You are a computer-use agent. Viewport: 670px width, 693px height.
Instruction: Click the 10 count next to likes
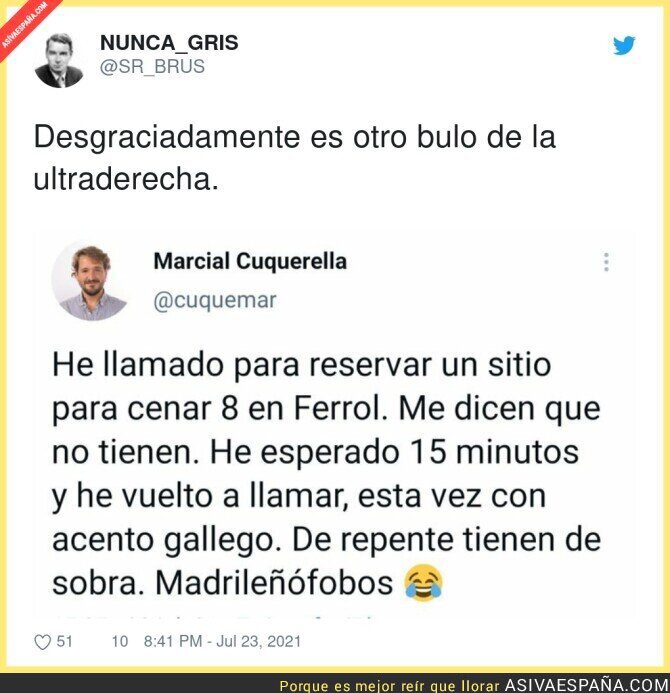[119, 641]
